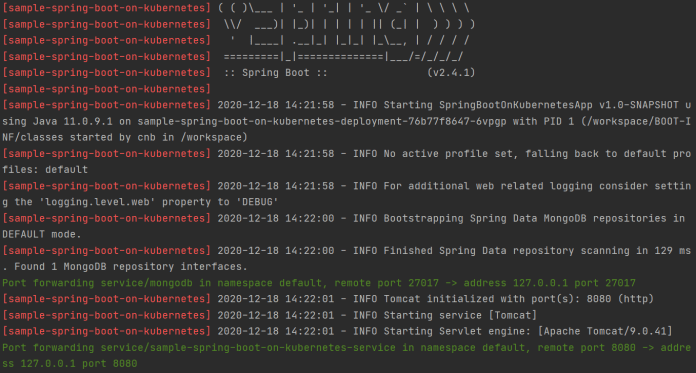Click green 'Port forwarding service/mongodb' line
696x373 pixels.
click(319, 283)
